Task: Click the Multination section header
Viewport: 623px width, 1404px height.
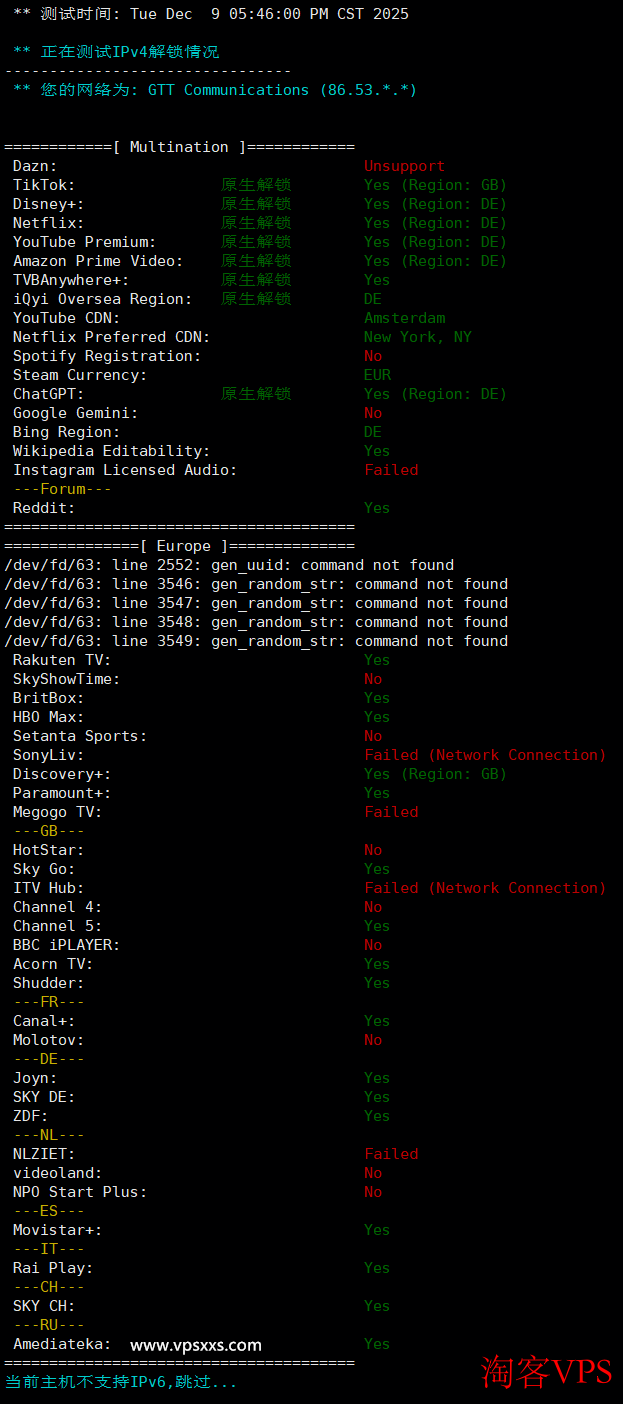Action: [x=179, y=147]
